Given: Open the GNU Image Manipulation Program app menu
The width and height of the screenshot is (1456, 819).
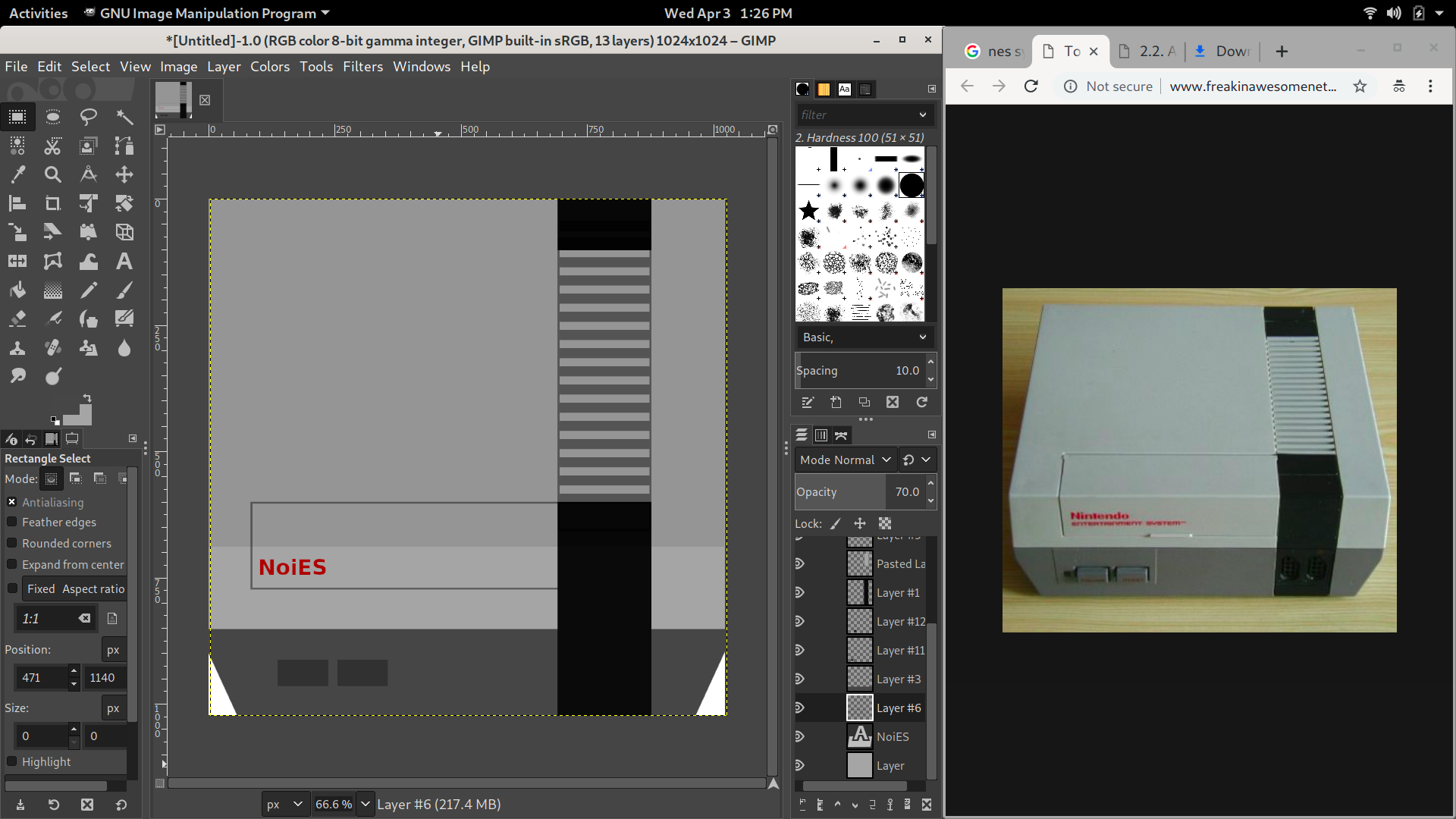Looking at the screenshot, I should coord(207,13).
